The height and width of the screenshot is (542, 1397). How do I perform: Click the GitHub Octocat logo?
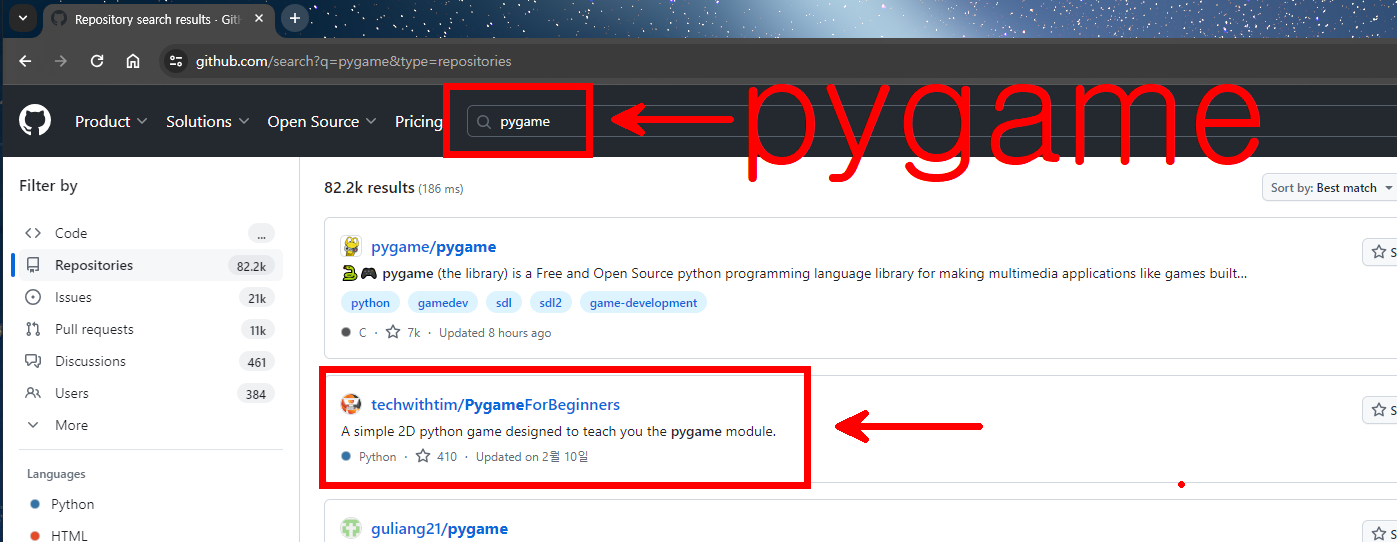[x=35, y=121]
